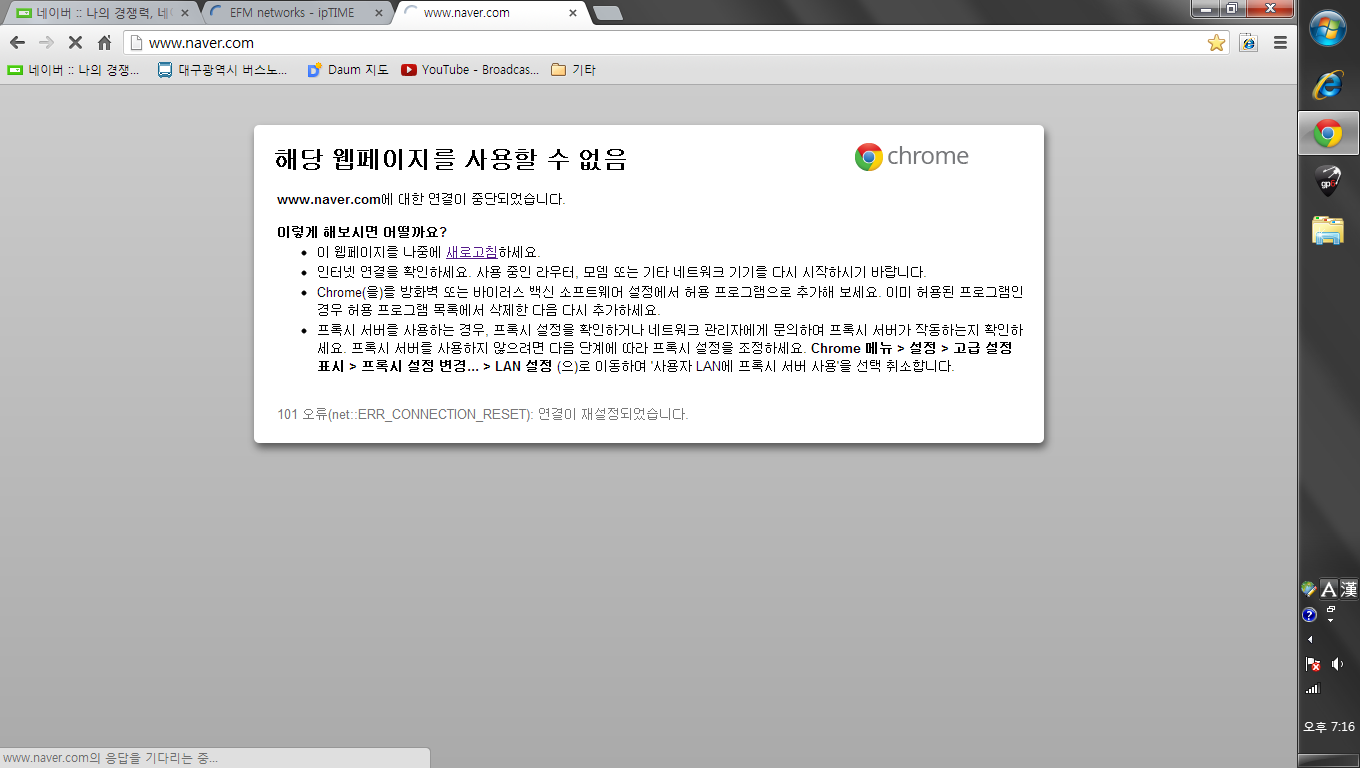
Task: Bookmark this page with the star icon
Action: pos(1216,43)
